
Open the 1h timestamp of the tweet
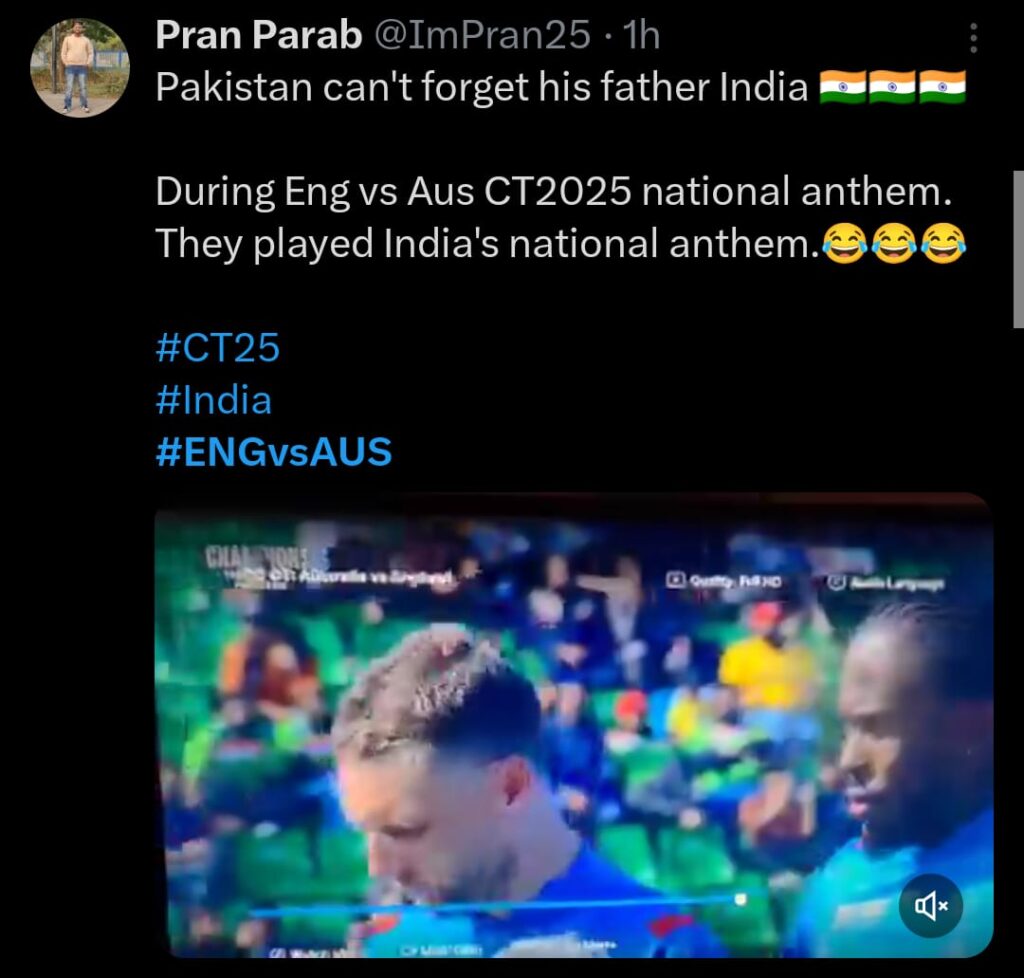tap(641, 35)
